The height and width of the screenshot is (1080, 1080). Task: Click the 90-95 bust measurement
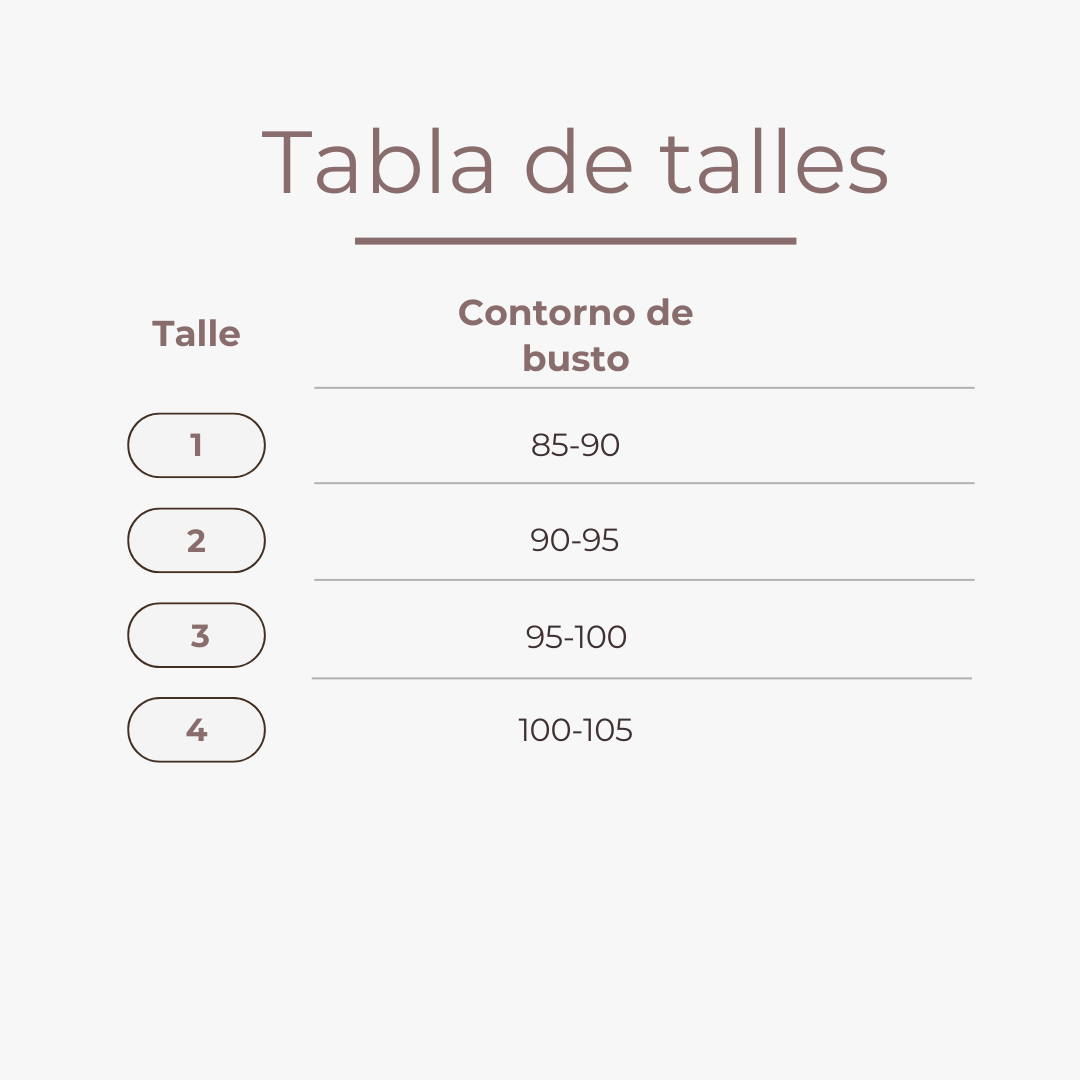(575, 541)
